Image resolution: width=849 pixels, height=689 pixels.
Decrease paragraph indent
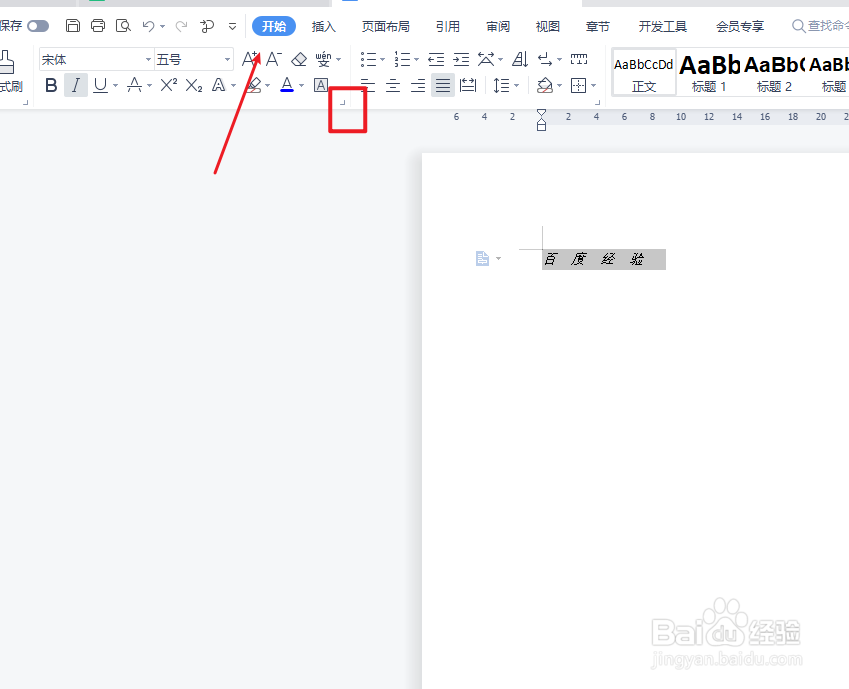click(436, 59)
